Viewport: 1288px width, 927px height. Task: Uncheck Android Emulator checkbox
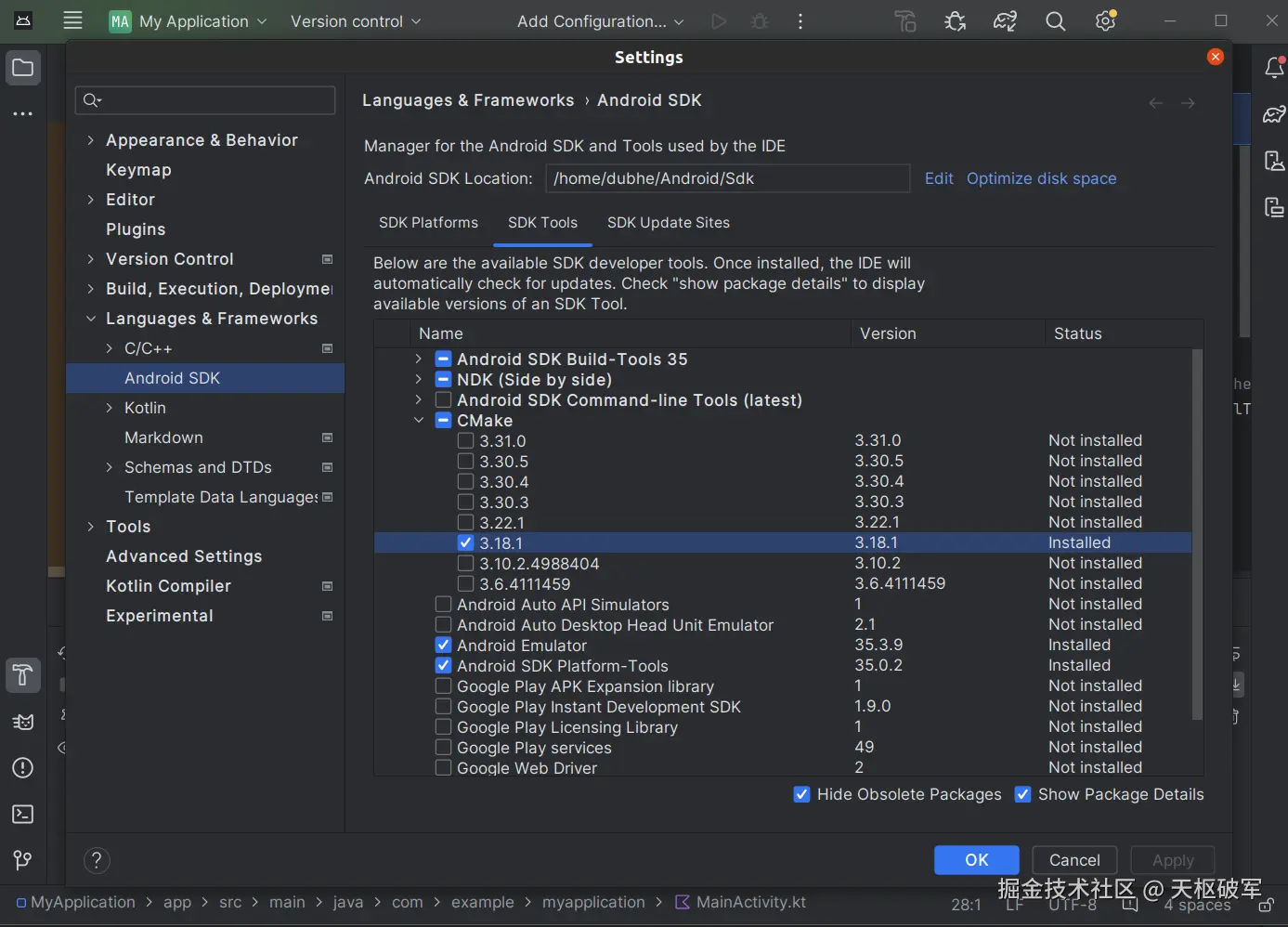[443, 645]
